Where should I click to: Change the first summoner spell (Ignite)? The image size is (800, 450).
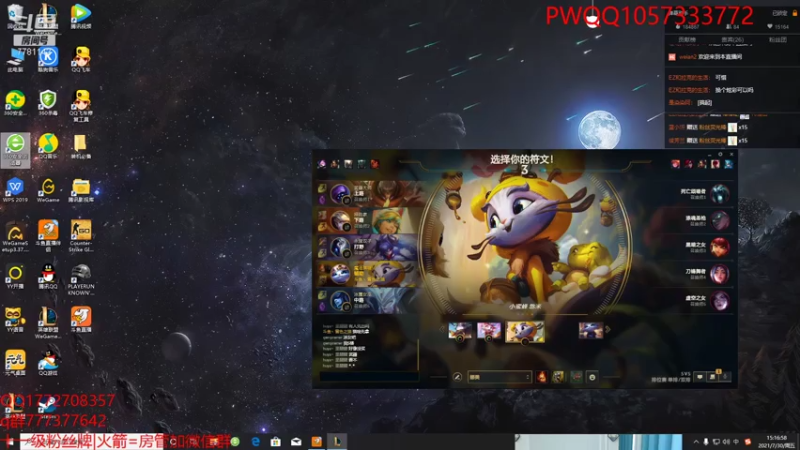pyautogui.click(x=542, y=377)
